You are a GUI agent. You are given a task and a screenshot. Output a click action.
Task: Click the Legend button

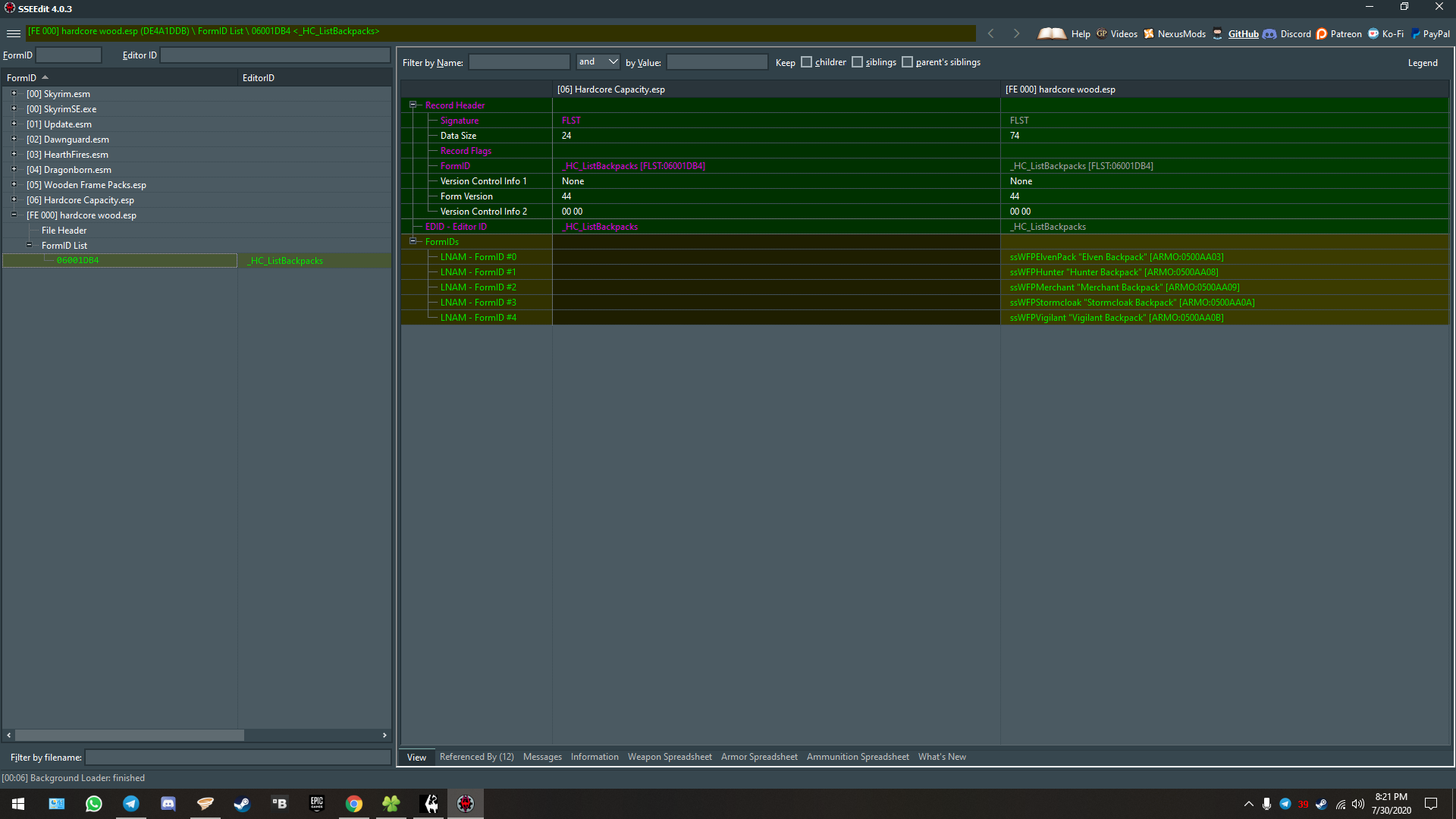[1422, 63]
